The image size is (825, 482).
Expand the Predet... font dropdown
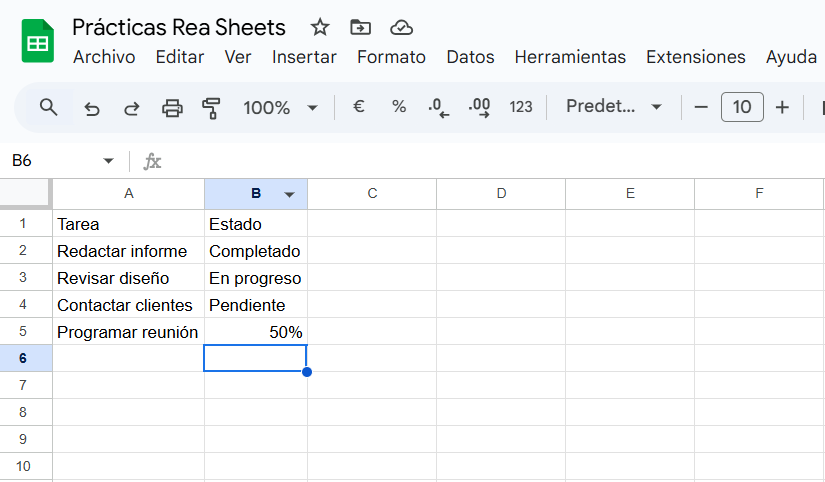[x=614, y=107]
